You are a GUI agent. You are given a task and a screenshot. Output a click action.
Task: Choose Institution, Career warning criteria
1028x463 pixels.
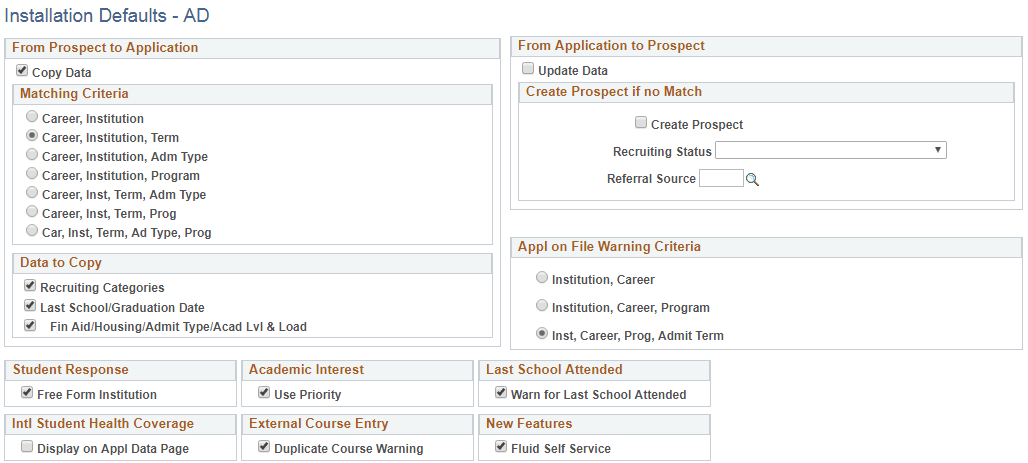[x=542, y=279]
